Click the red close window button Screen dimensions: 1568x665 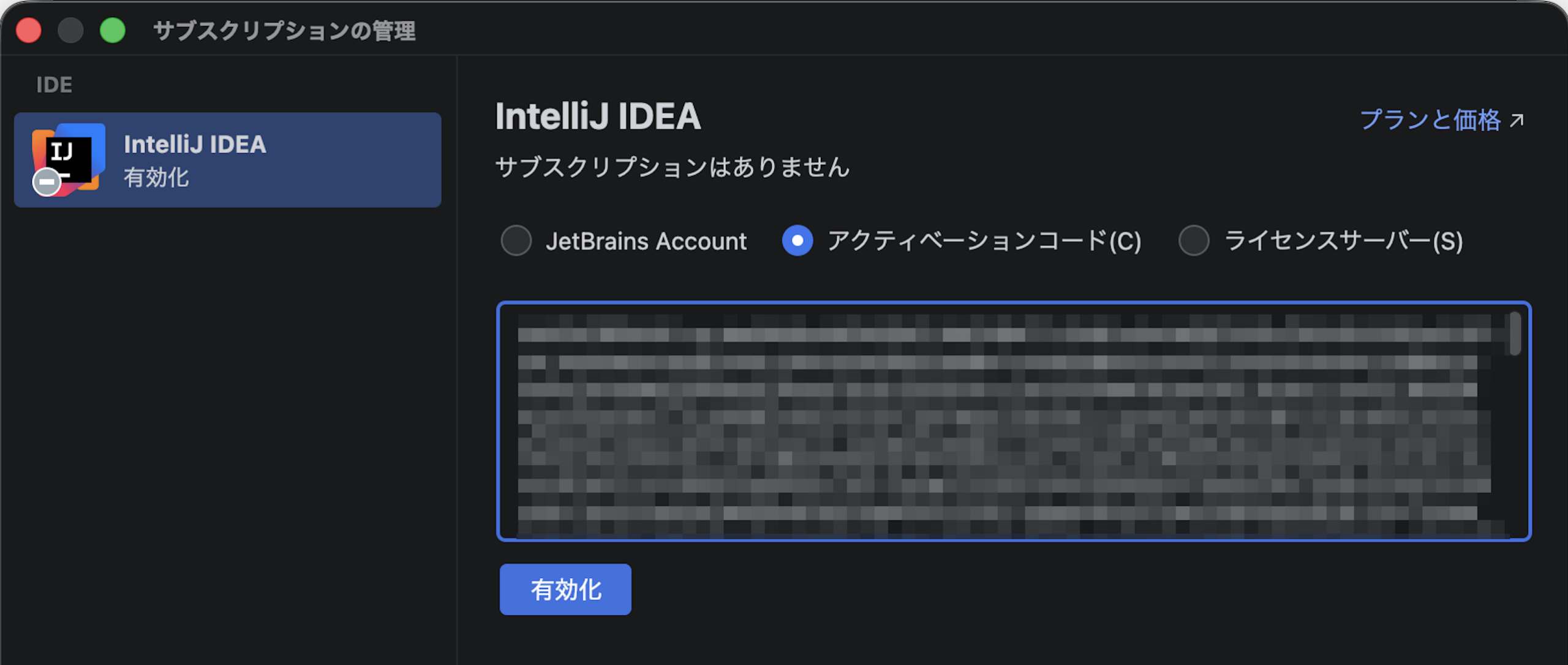(x=28, y=31)
